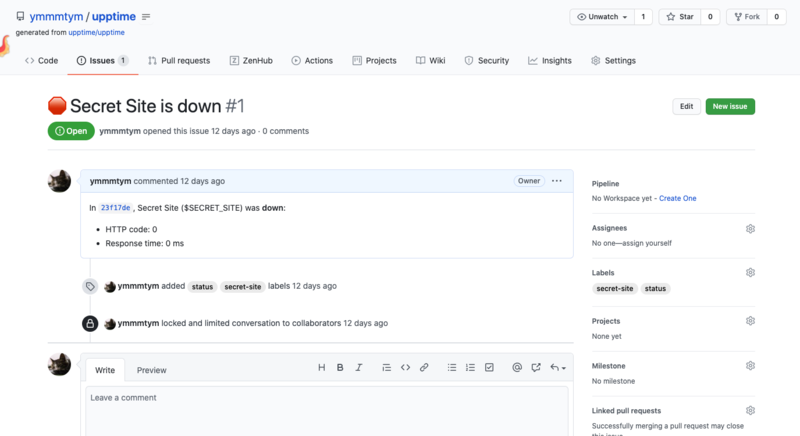Click assign yourself link
Image resolution: width=800 pixels, height=436 pixels.
(645, 243)
